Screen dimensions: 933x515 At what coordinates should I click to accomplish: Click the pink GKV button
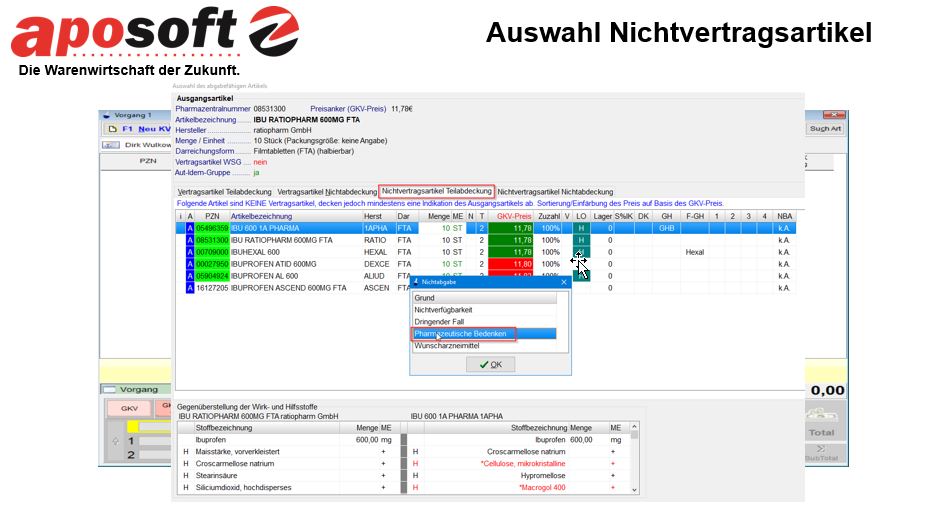[129, 409]
